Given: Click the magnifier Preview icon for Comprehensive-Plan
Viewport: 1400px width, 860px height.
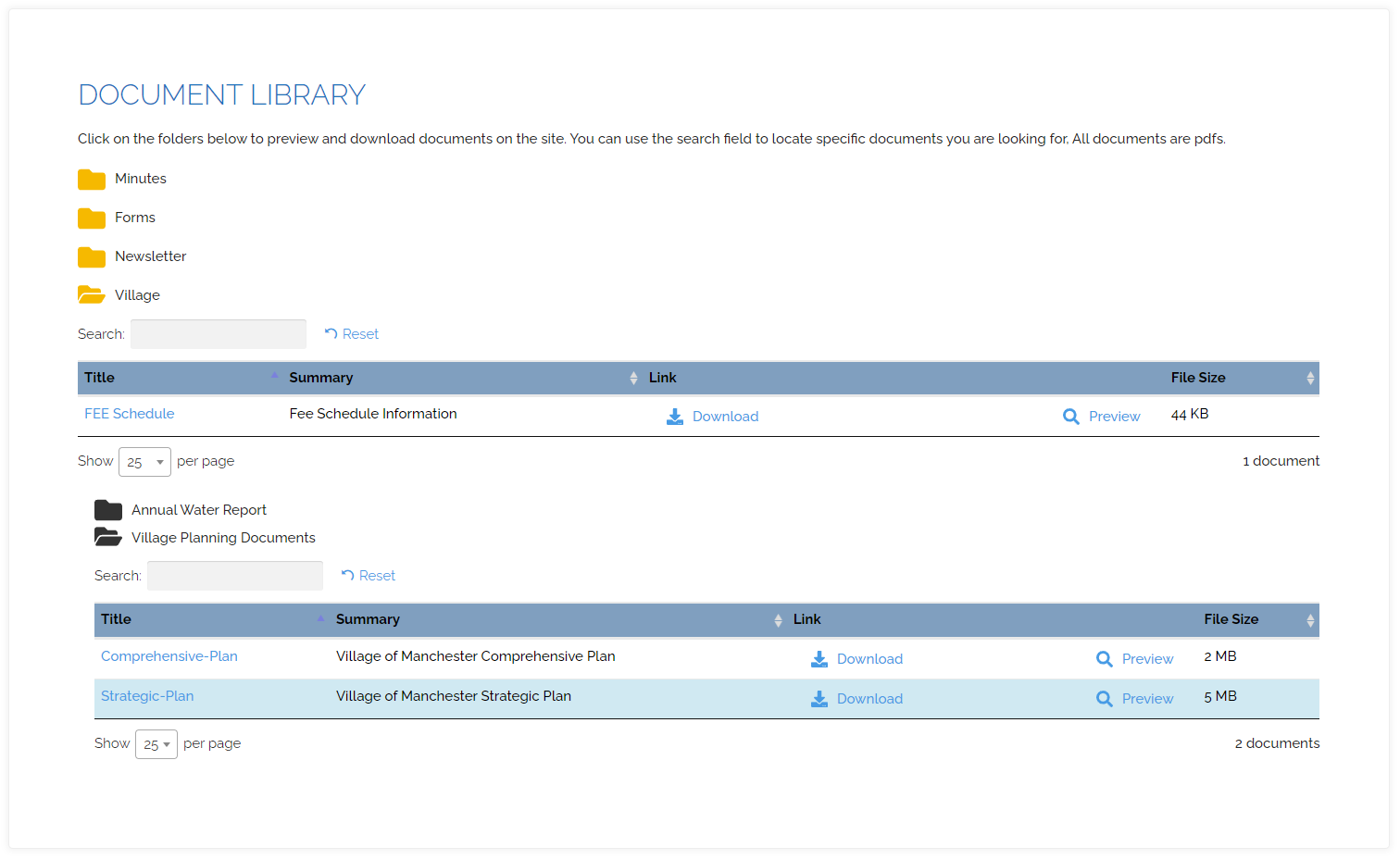Looking at the screenshot, I should (1105, 658).
